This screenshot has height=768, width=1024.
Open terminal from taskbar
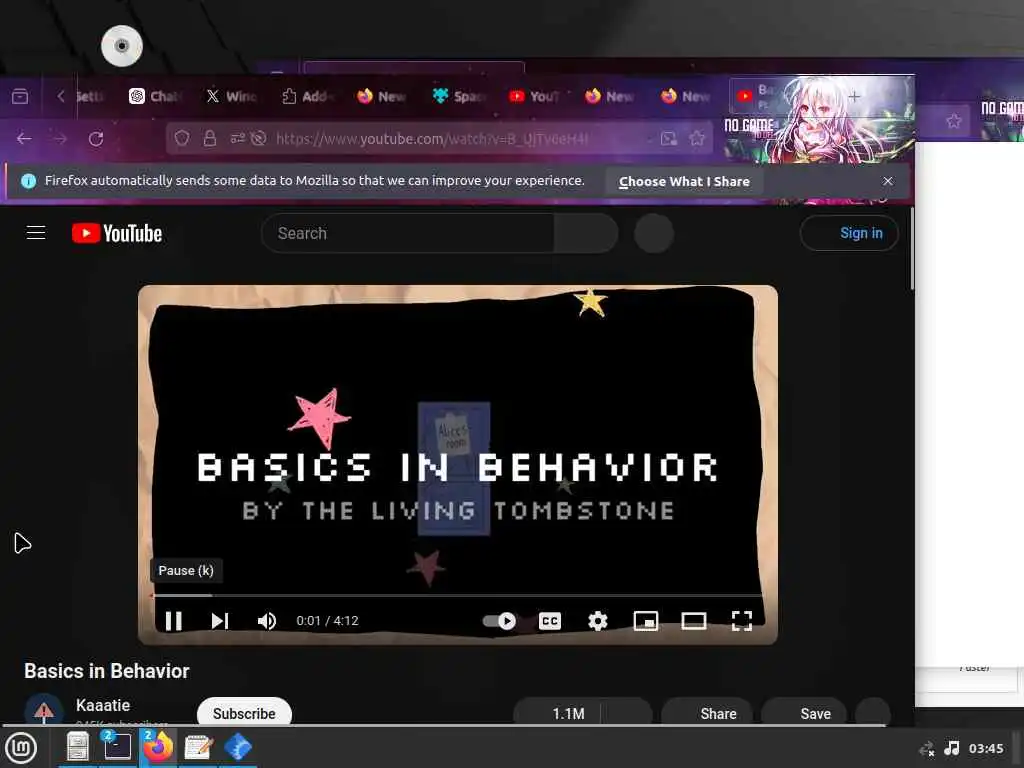tap(118, 747)
